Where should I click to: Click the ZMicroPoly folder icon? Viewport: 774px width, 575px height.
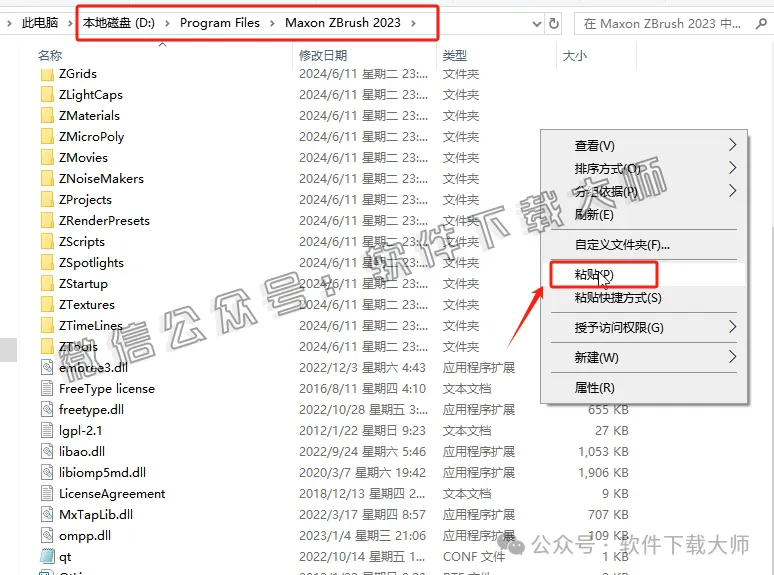pos(47,137)
